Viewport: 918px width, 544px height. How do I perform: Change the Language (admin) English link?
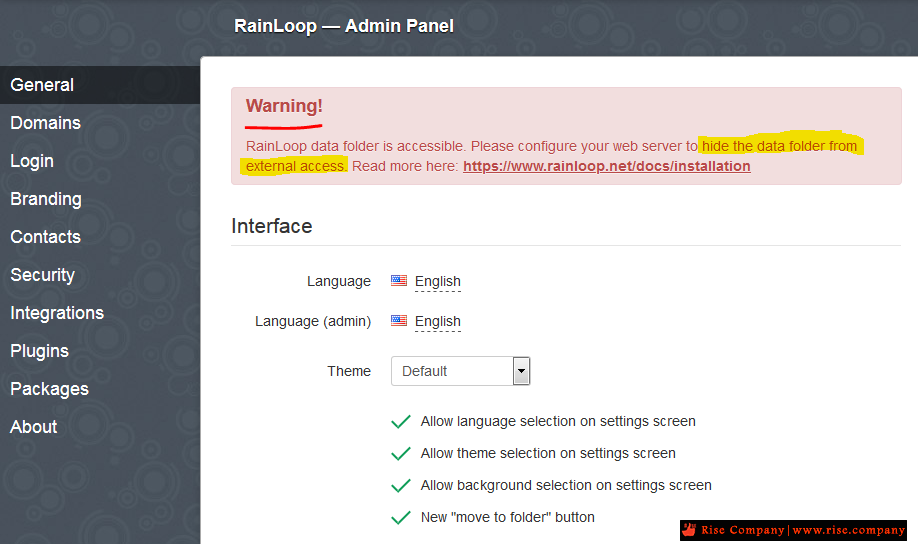437,321
